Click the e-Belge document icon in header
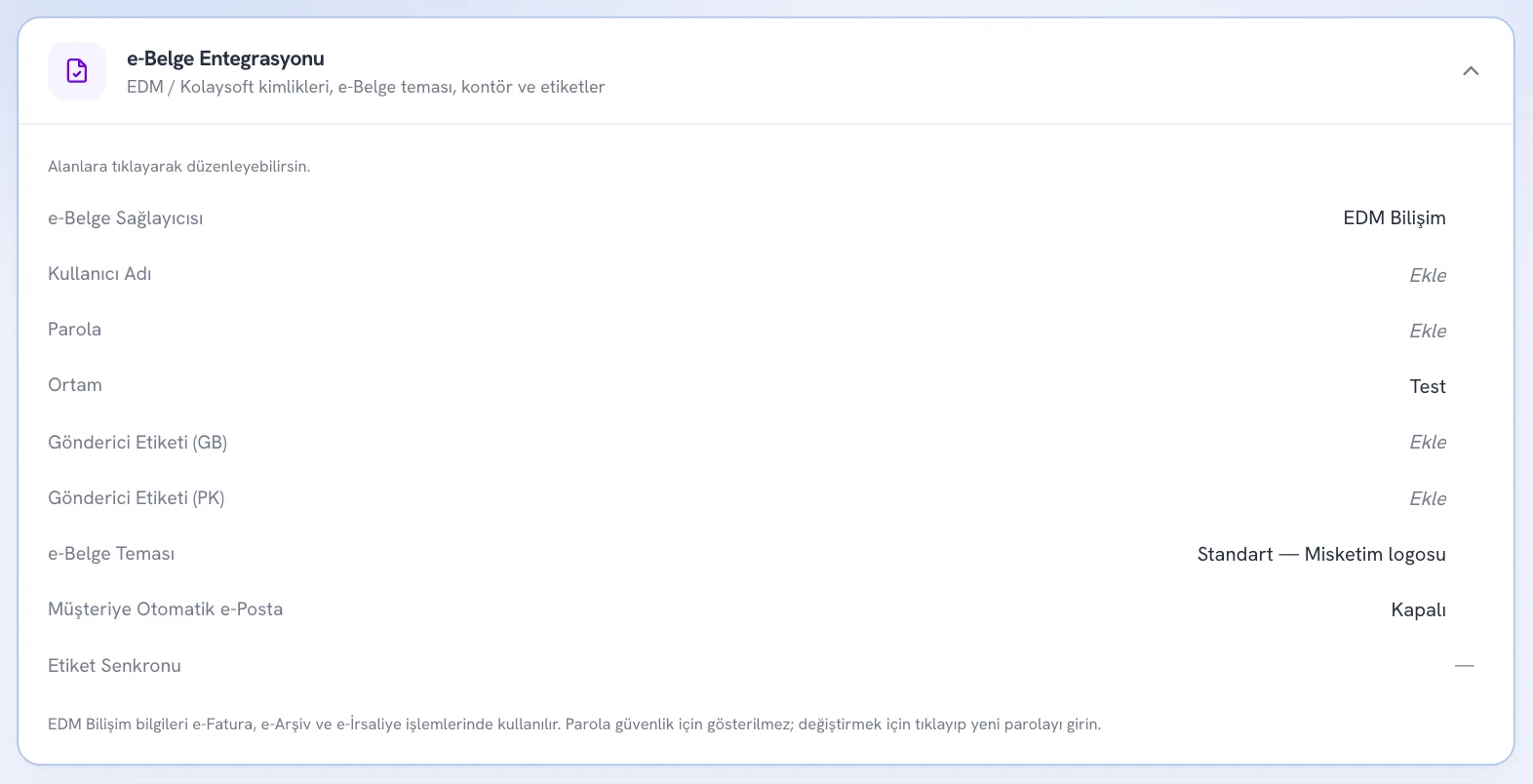Viewport: 1533px width, 784px height. (x=77, y=71)
